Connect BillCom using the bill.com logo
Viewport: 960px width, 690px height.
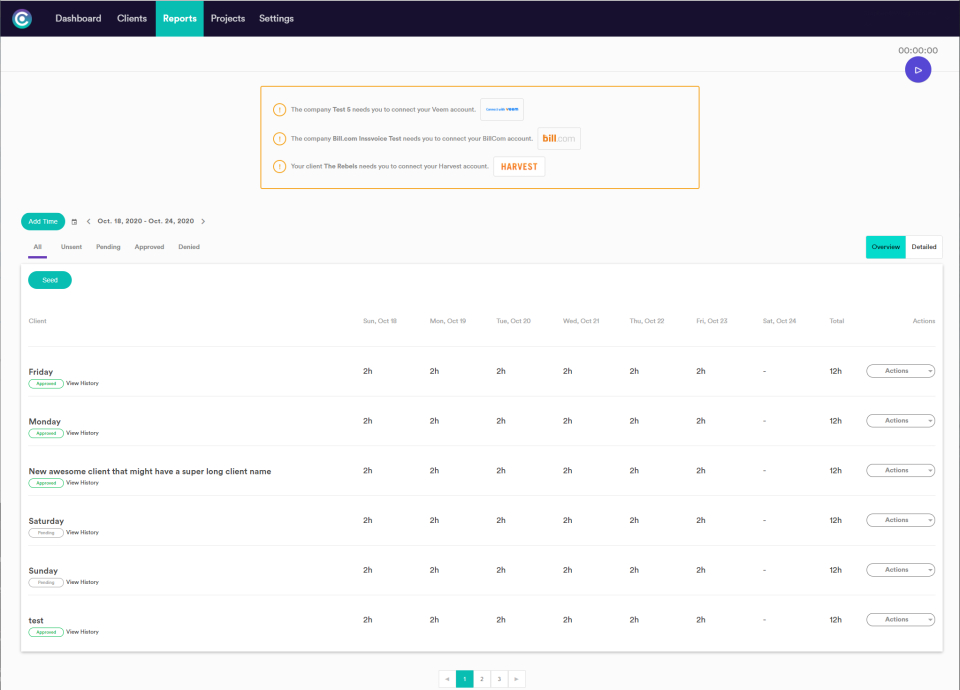click(x=558, y=138)
